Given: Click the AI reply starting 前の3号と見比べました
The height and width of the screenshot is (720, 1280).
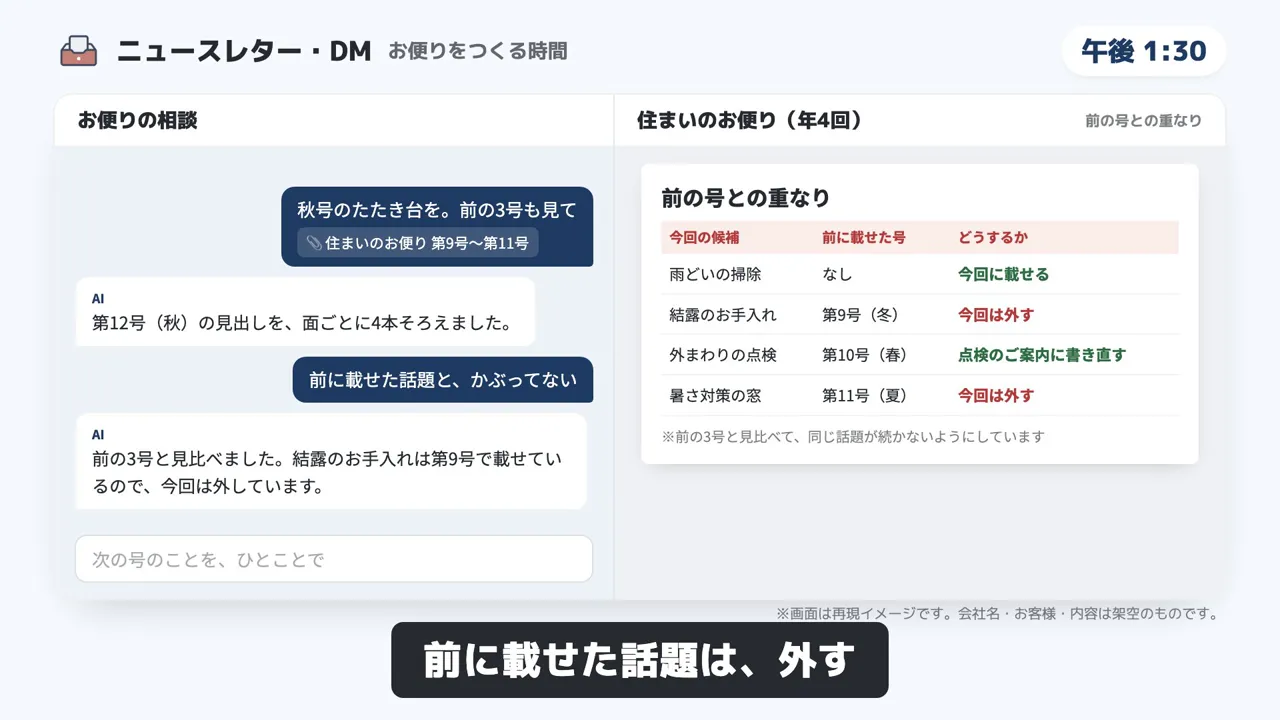Looking at the screenshot, I should coord(331,461).
